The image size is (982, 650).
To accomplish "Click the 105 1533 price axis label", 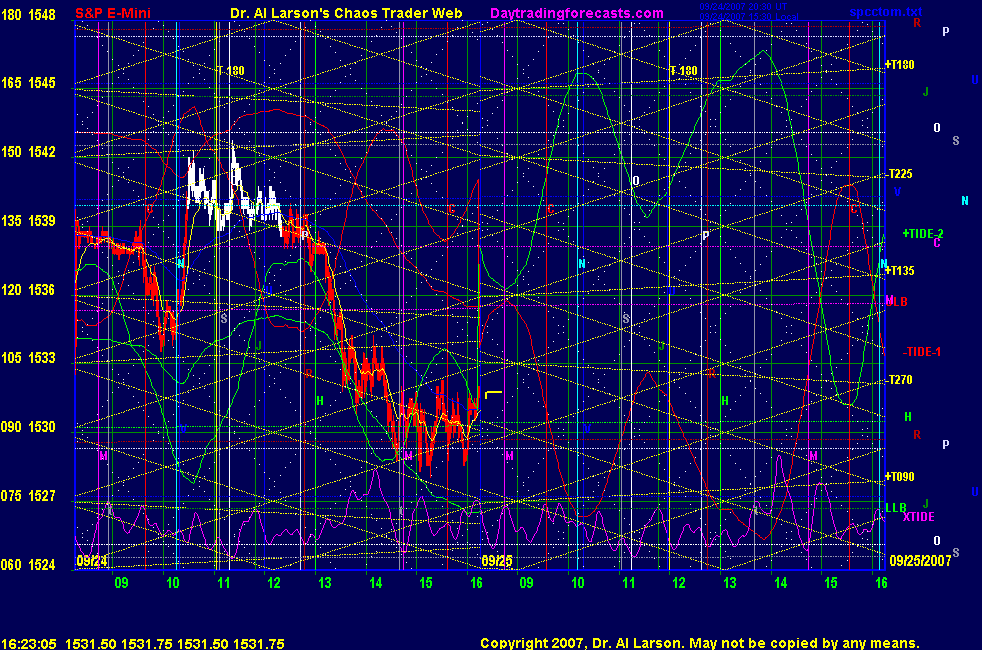I will coord(28,358).
